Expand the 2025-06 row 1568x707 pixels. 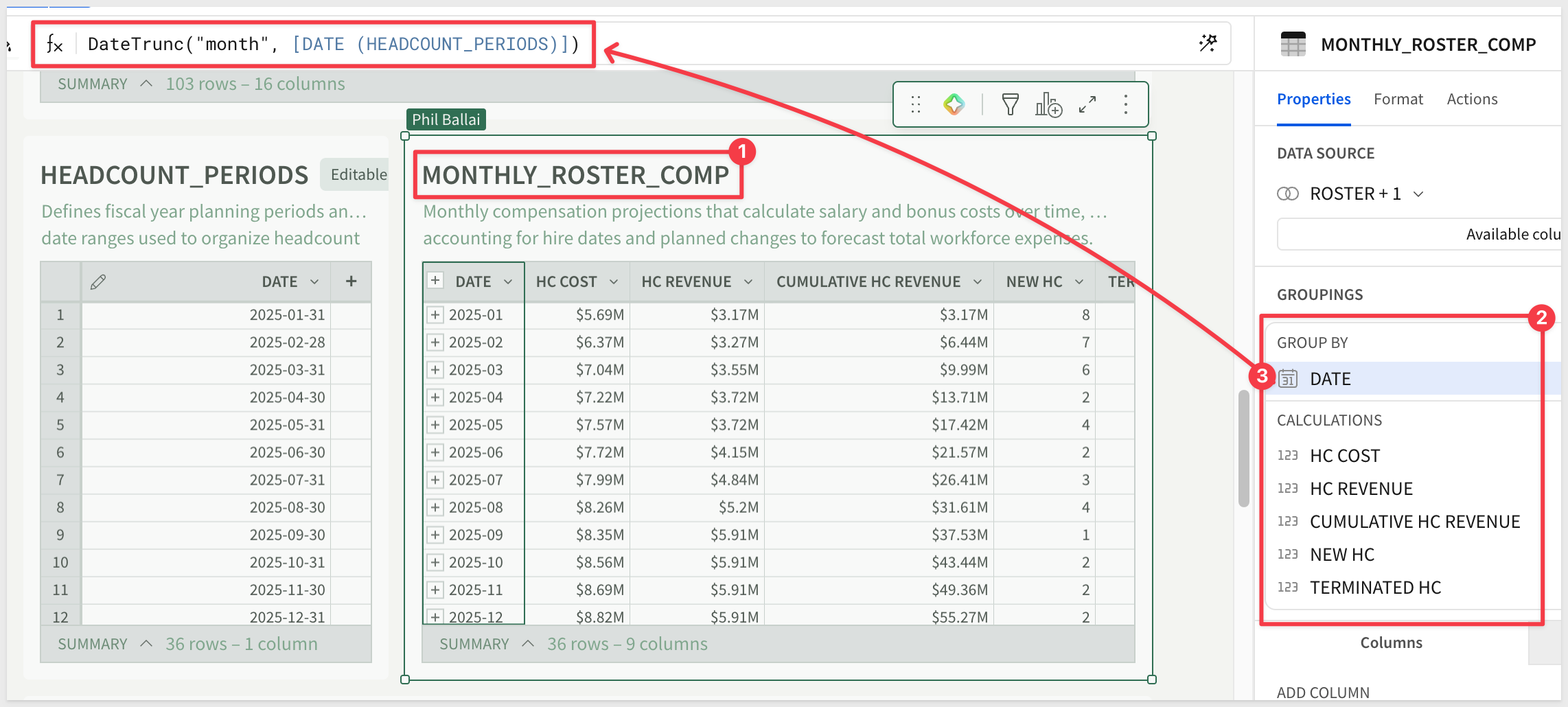(435, 452)
